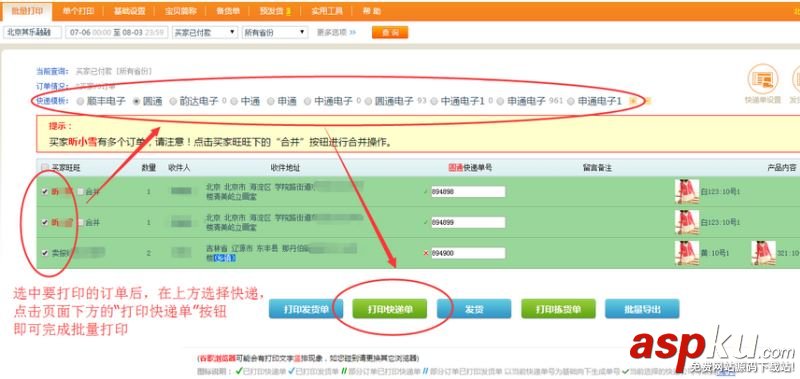
Task: Click the buyer name 昕小雪 in the tip
Action: pos(83,142)
